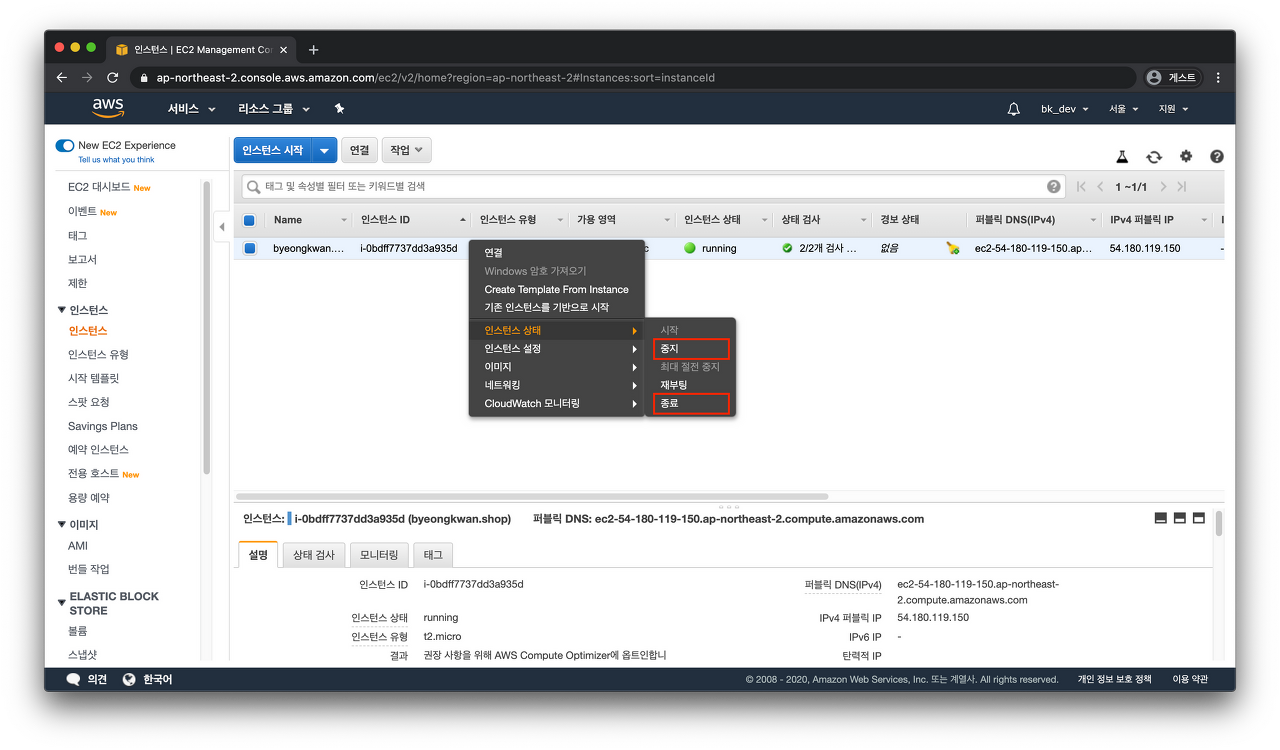This screenshot has height=750, width=1280.
Task: Click the browser address bar
Action: tap(635, 77)
